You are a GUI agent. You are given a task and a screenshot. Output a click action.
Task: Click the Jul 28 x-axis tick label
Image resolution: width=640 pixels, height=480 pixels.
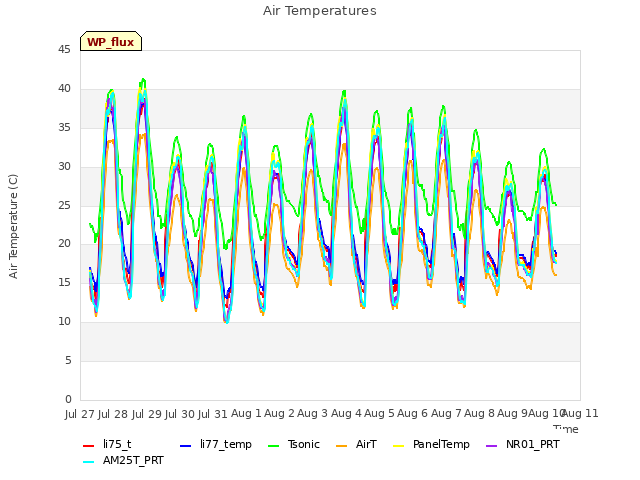pyautogui.click(x=113, y=414)
